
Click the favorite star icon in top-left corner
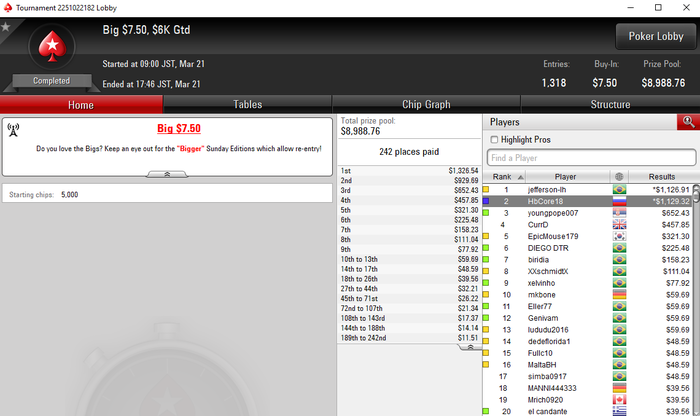pos(5,27)
